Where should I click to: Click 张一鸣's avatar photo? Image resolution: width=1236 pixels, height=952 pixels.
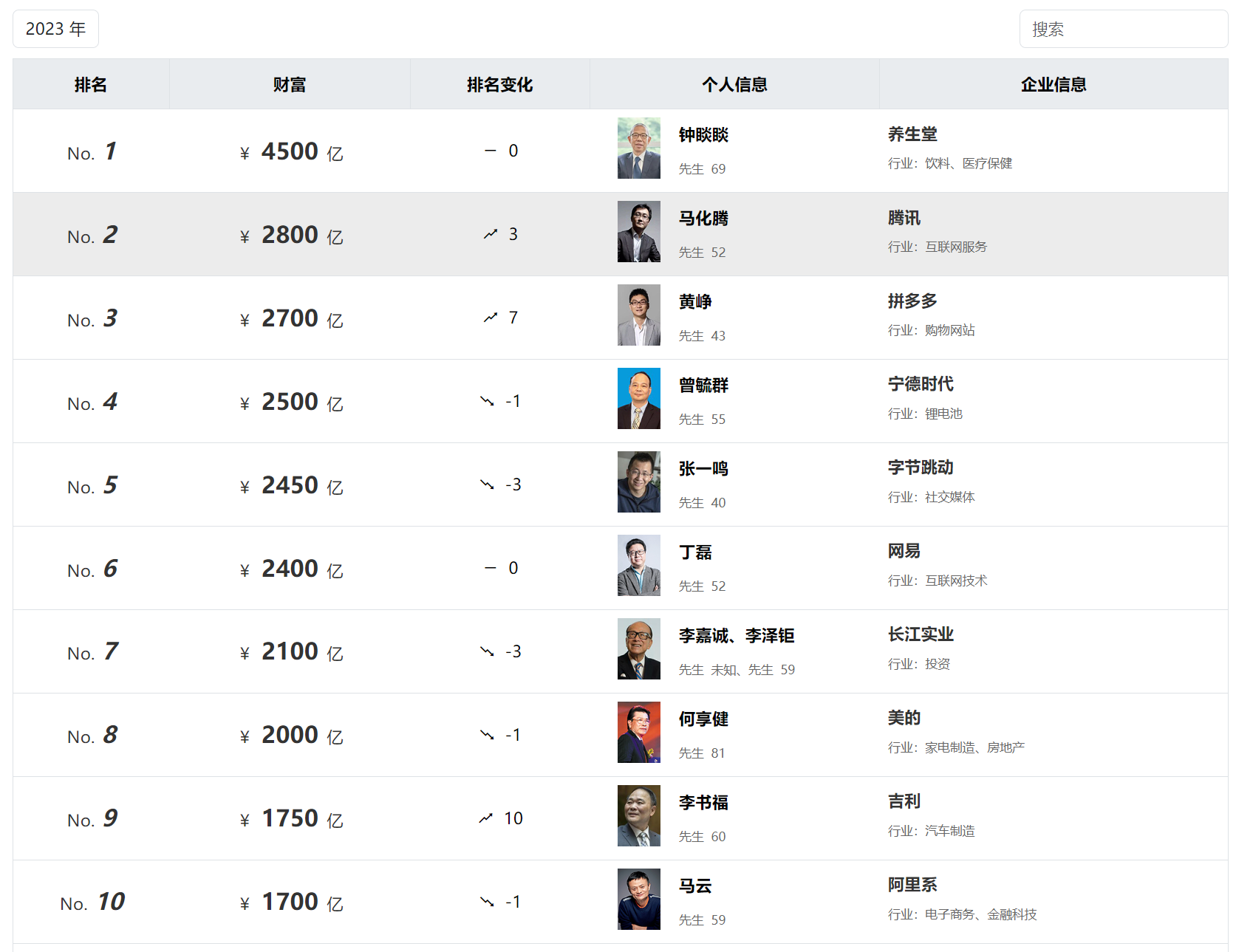(x=638, y=482)
